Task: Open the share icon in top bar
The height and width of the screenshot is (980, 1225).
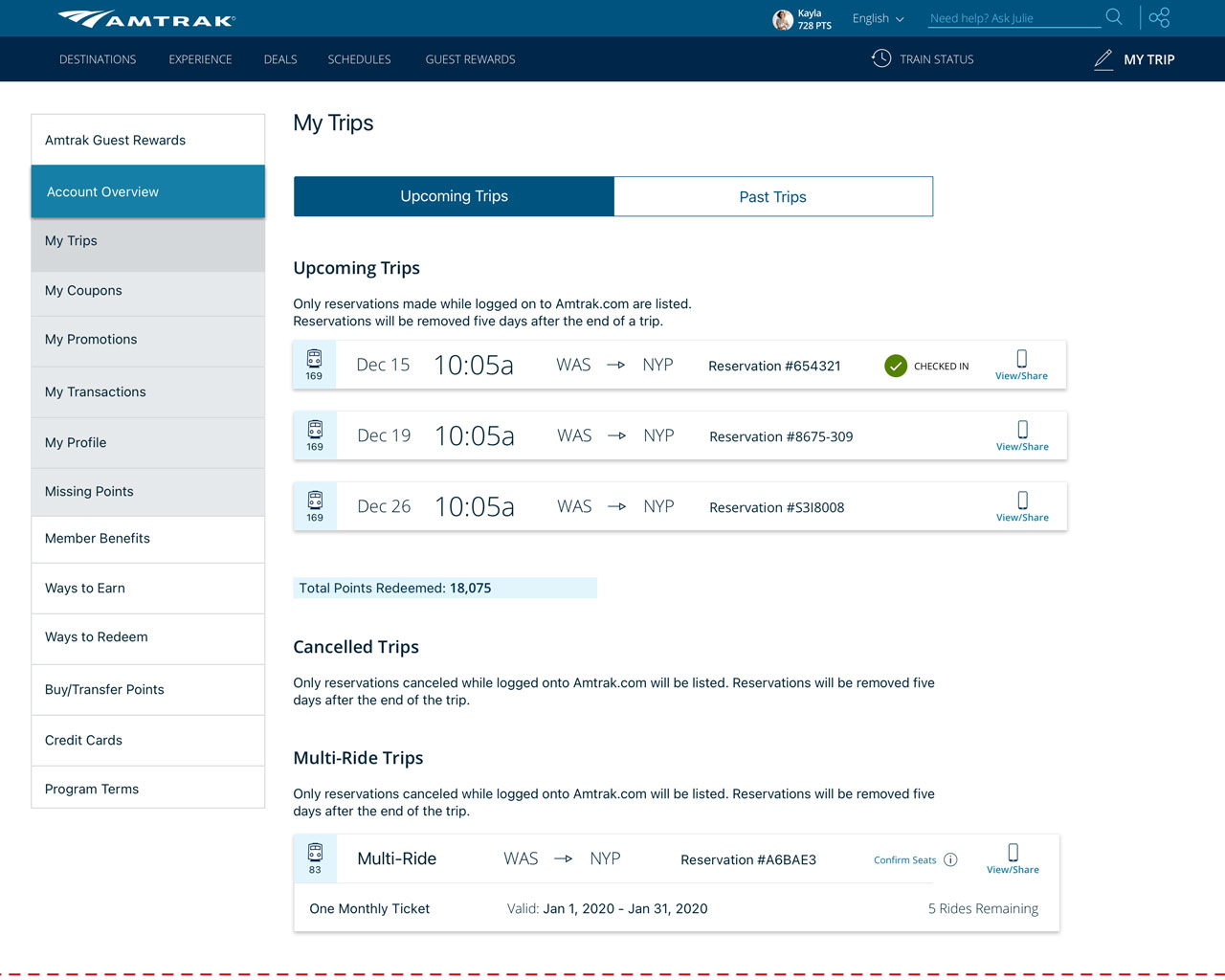Action: (x=1159, y=17)
